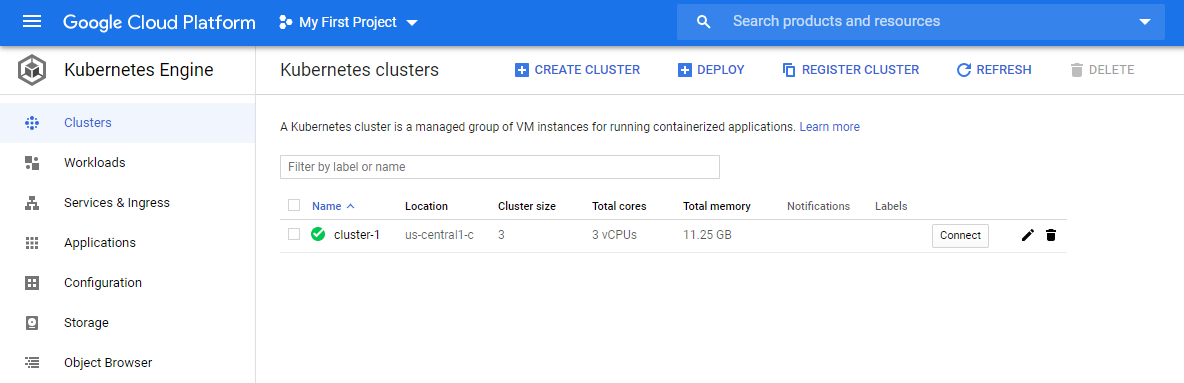Viewport: 1184px width, 383px height.
Task: Click the pencil edit icon for cluster-1
Action: pos(1027,236)
